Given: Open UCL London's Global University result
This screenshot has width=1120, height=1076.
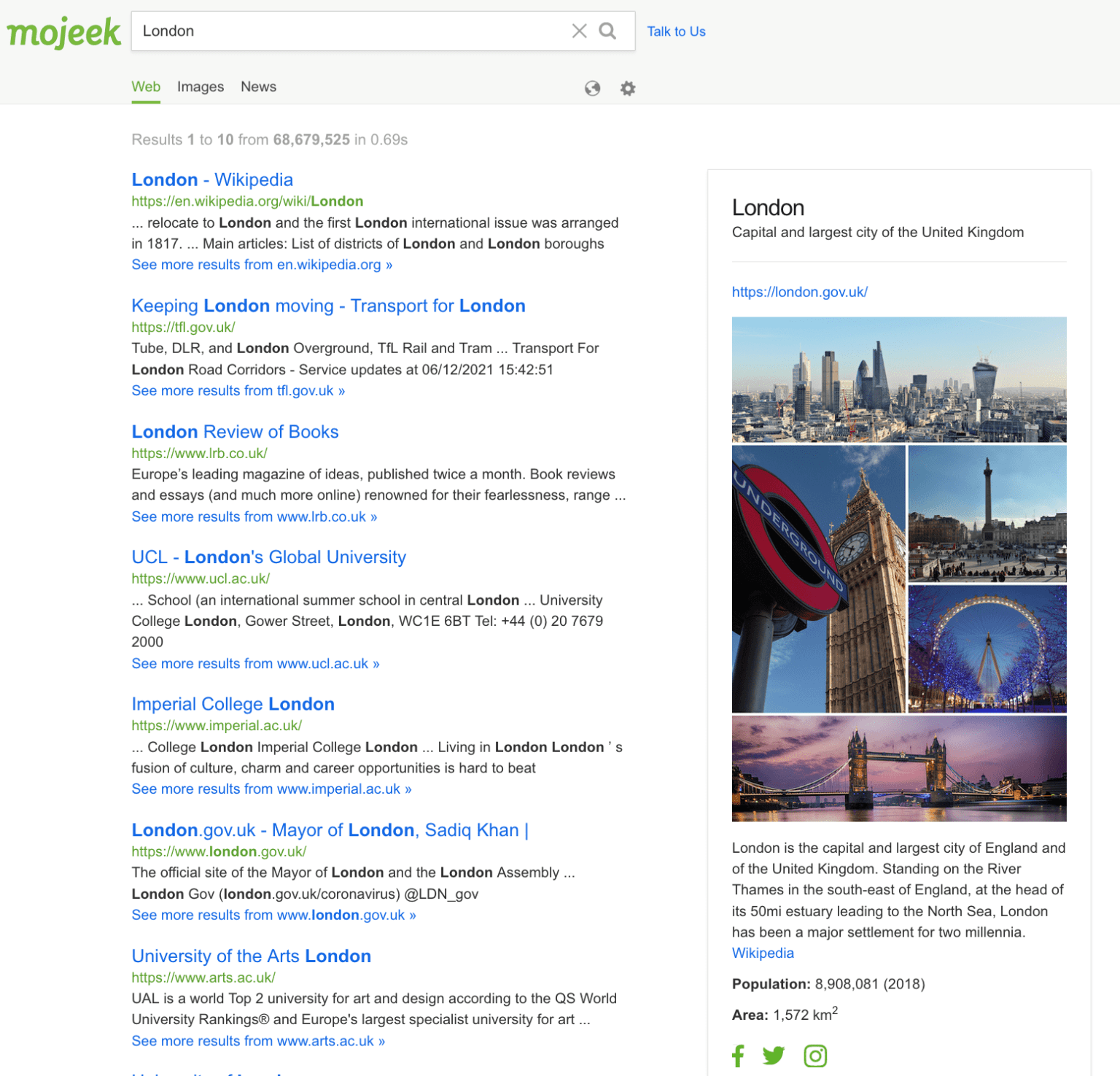Looking at the screenshot, I should tap(268, 557).
